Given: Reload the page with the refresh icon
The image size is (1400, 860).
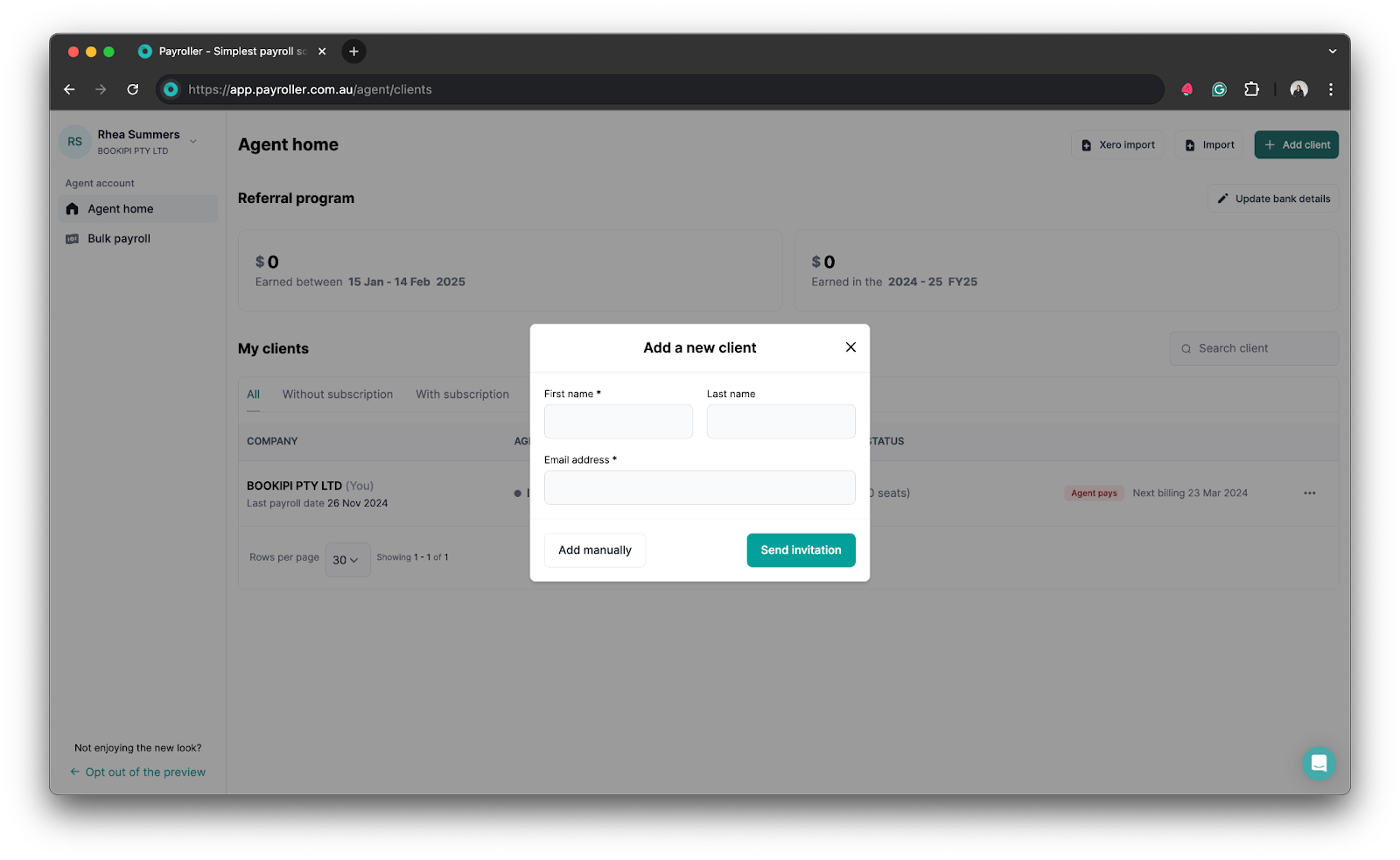Looking at the screenshot, I should [133, 88].
